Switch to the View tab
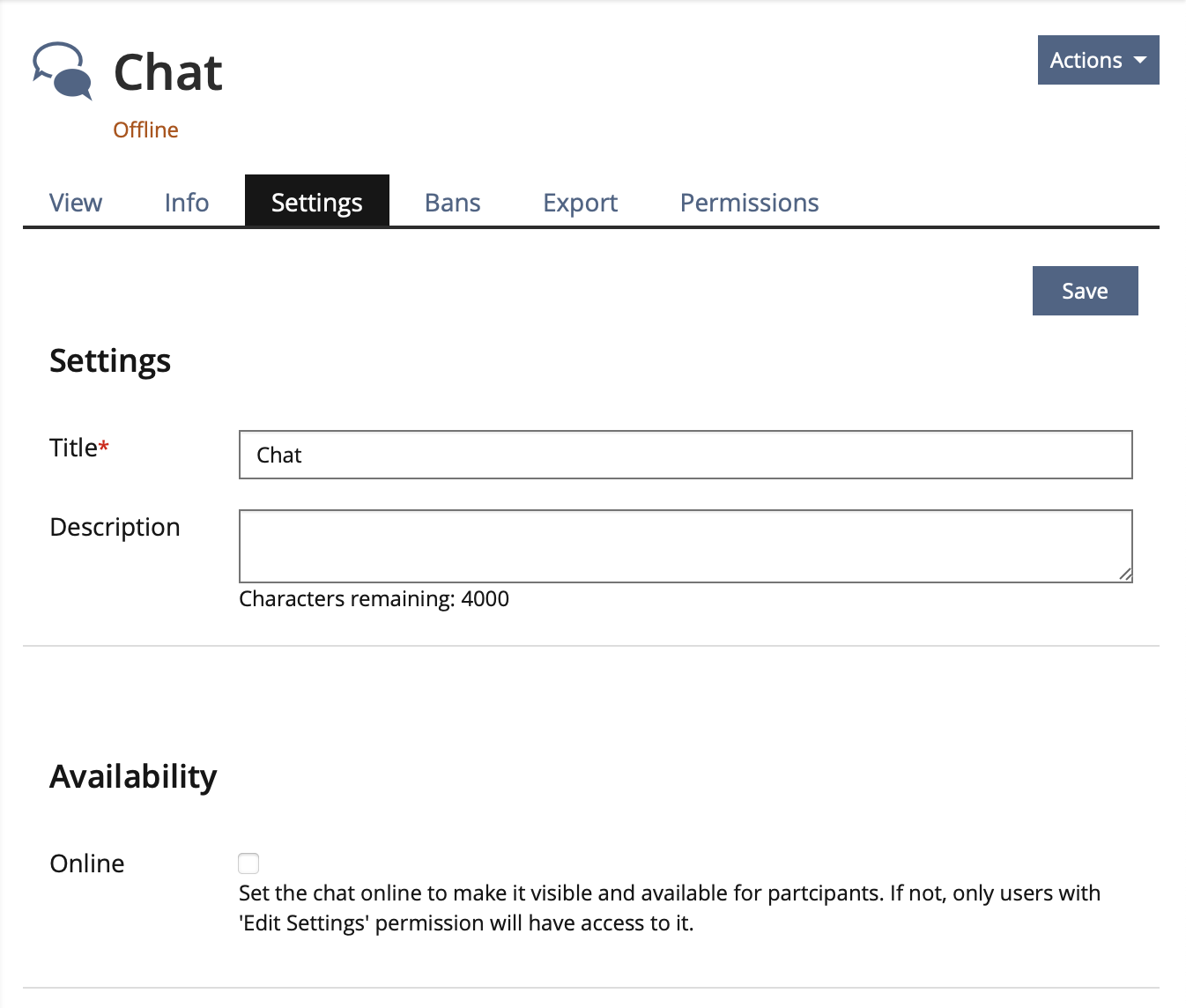The width and height of the screenshot is (1186, 1008). pos(76,203)
